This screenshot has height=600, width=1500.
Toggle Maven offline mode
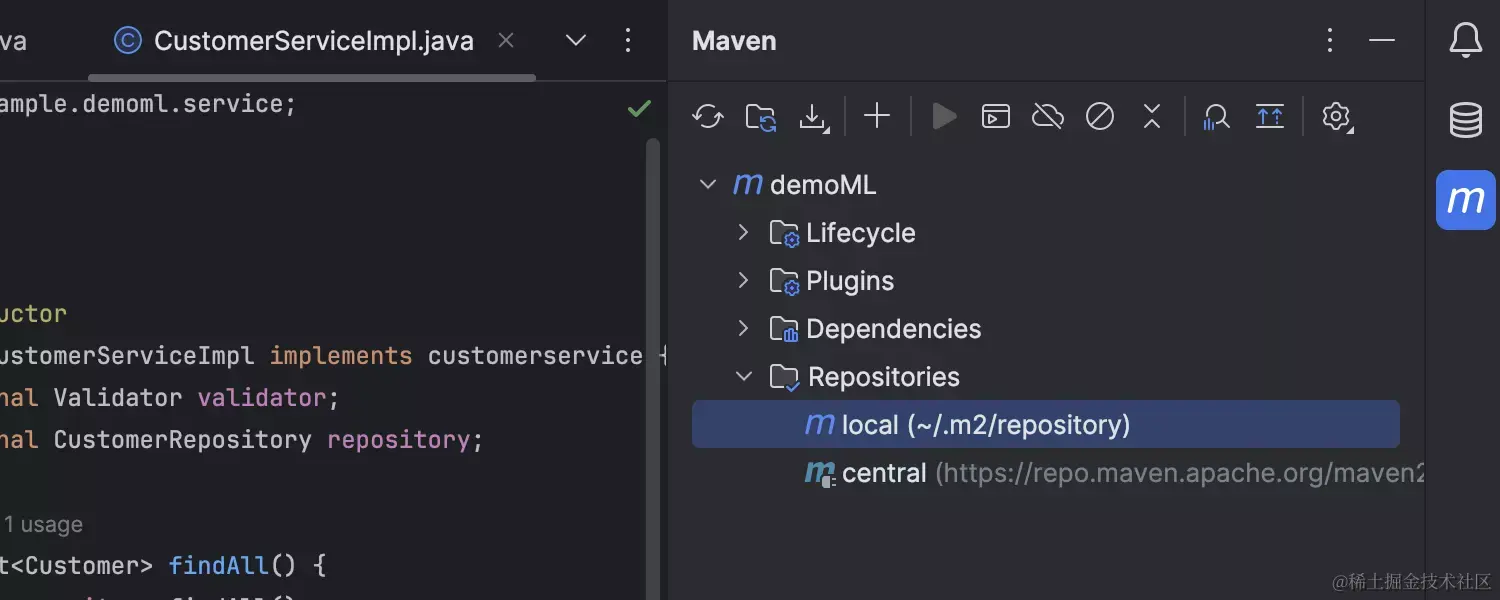click(x=1047, y=116)
